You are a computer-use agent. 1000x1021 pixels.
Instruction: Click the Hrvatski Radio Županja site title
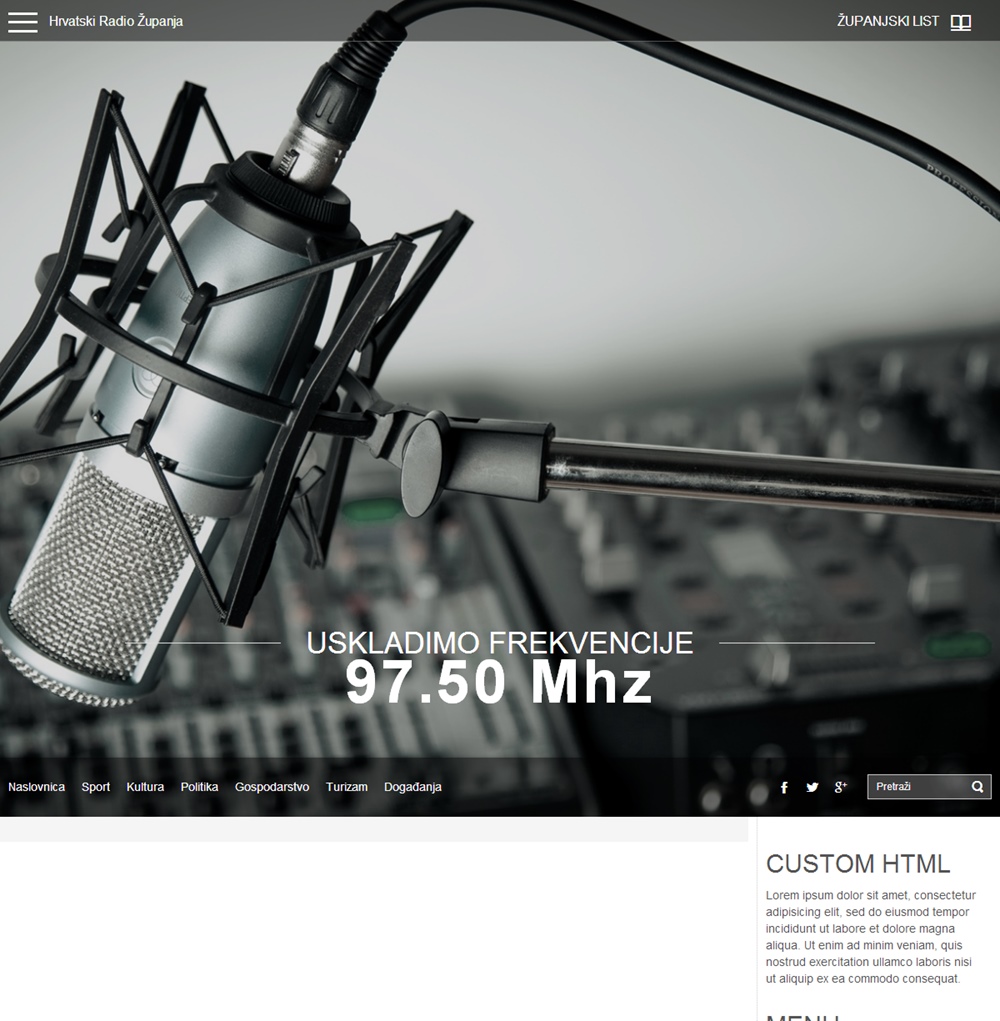coord(116,21)
